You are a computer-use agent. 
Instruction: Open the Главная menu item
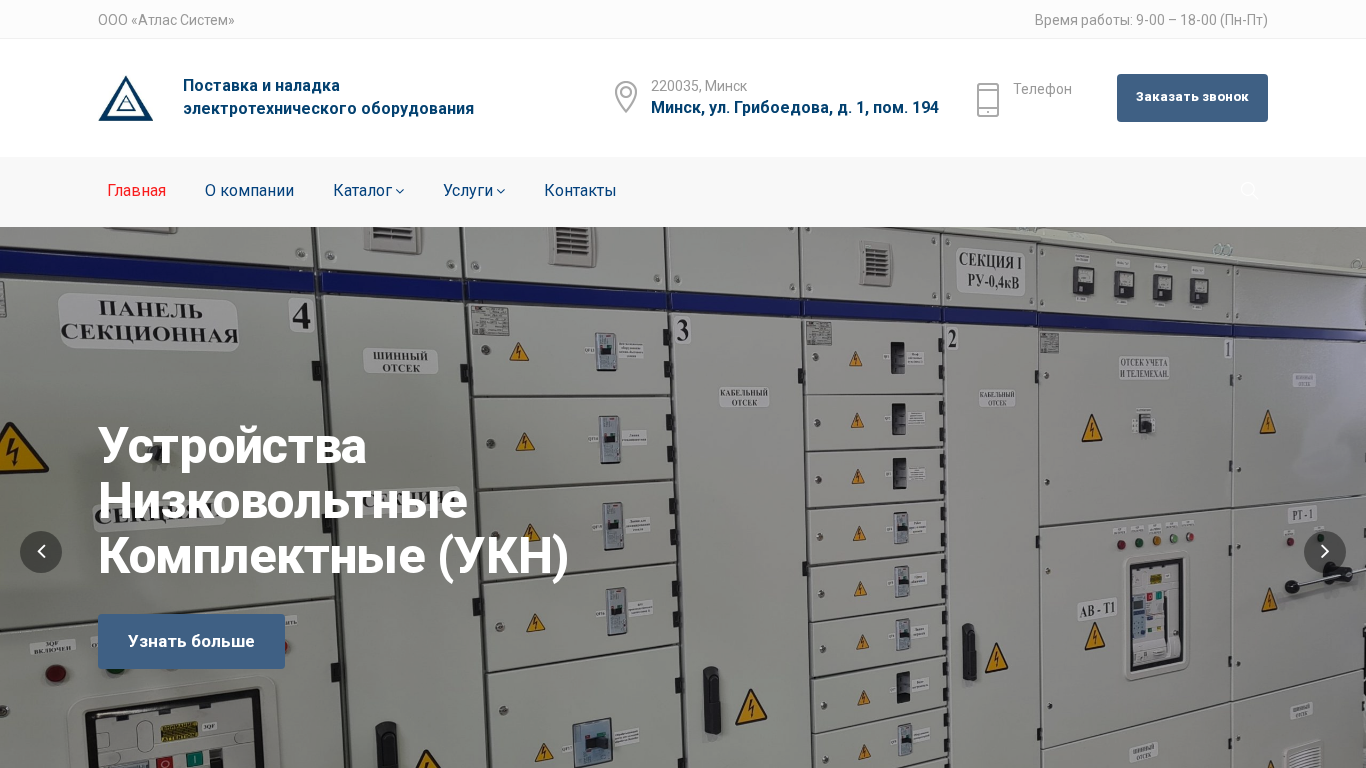point(137,191)
